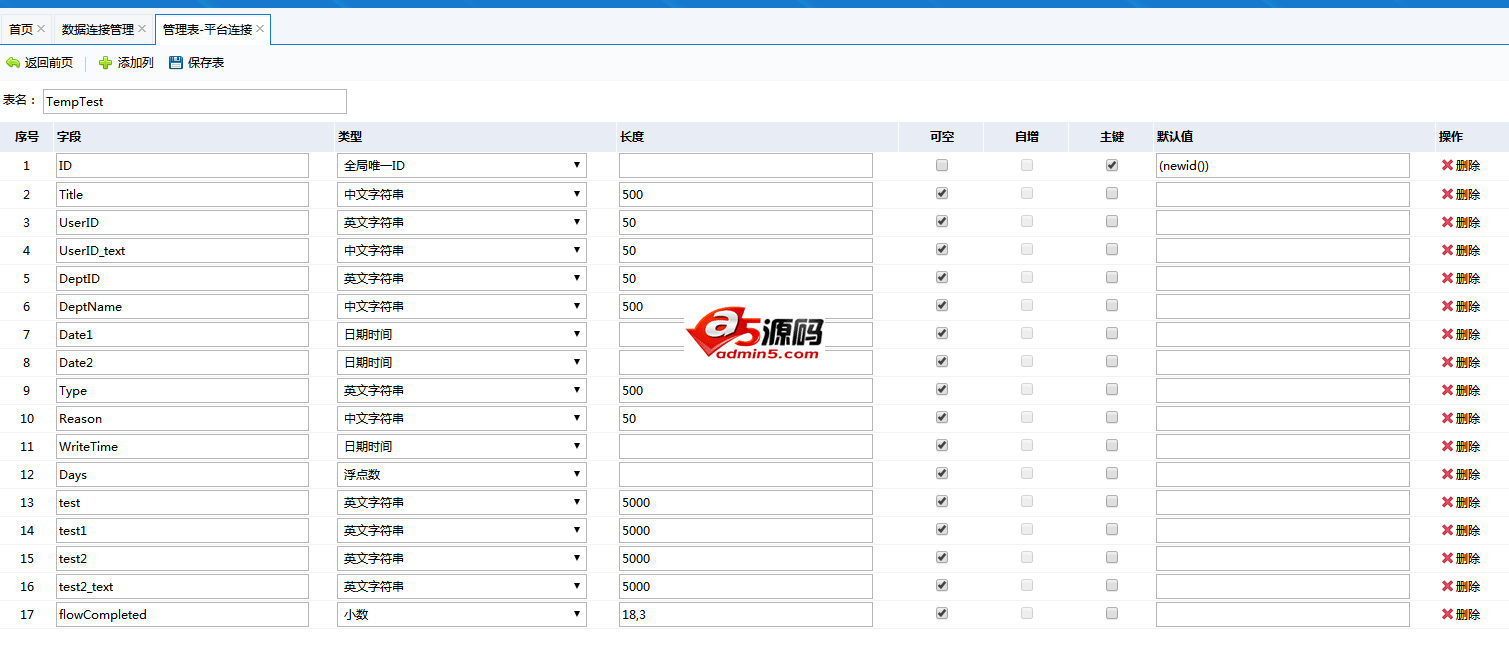Click red X delete icon in test1 row
The image size is (1509, 666).
click(x=1447, y=530)
